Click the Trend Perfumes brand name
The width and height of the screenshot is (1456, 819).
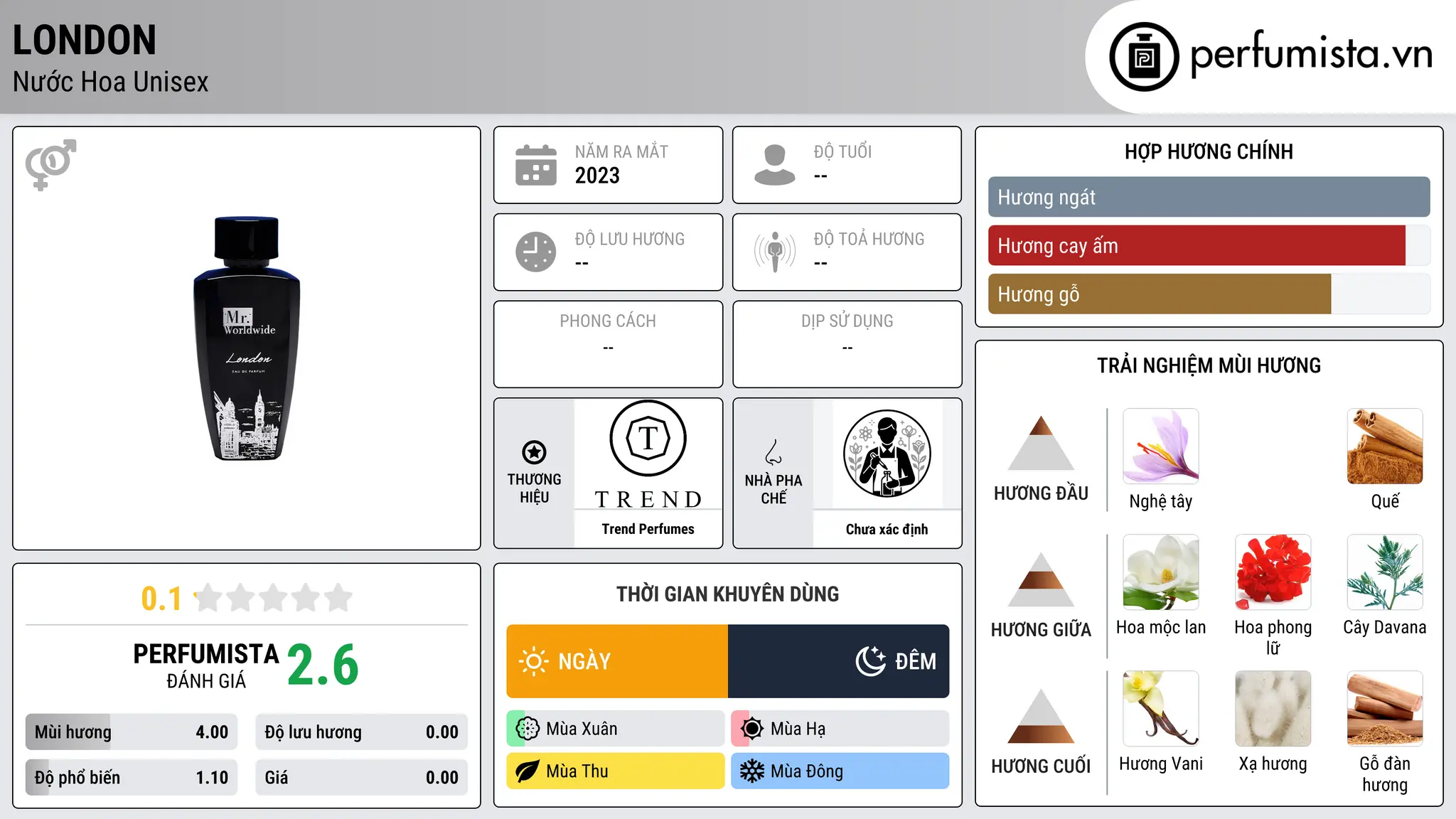tap(648, 529)
